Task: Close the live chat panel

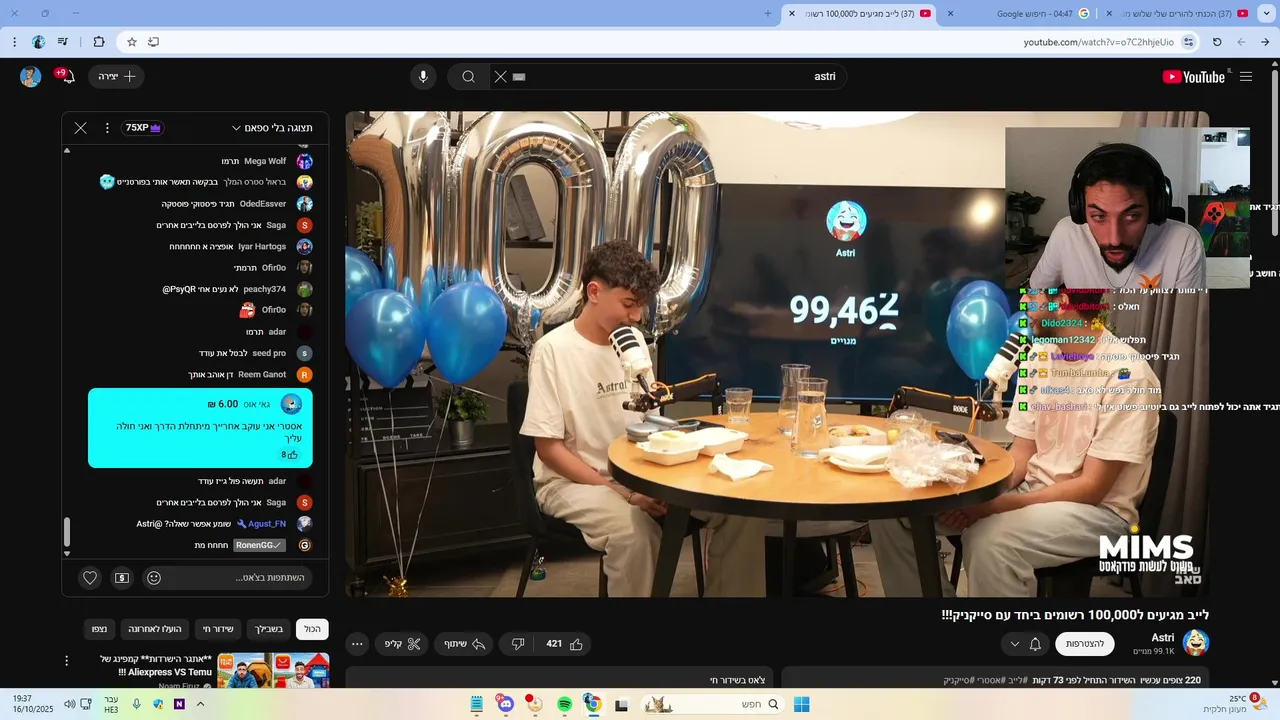Action: click(81, 128)
